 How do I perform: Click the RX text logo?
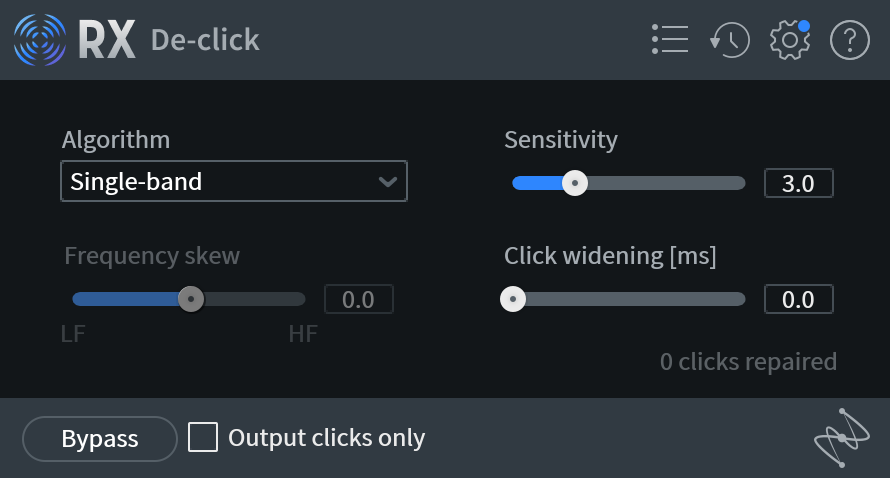[x=107, y=39]
